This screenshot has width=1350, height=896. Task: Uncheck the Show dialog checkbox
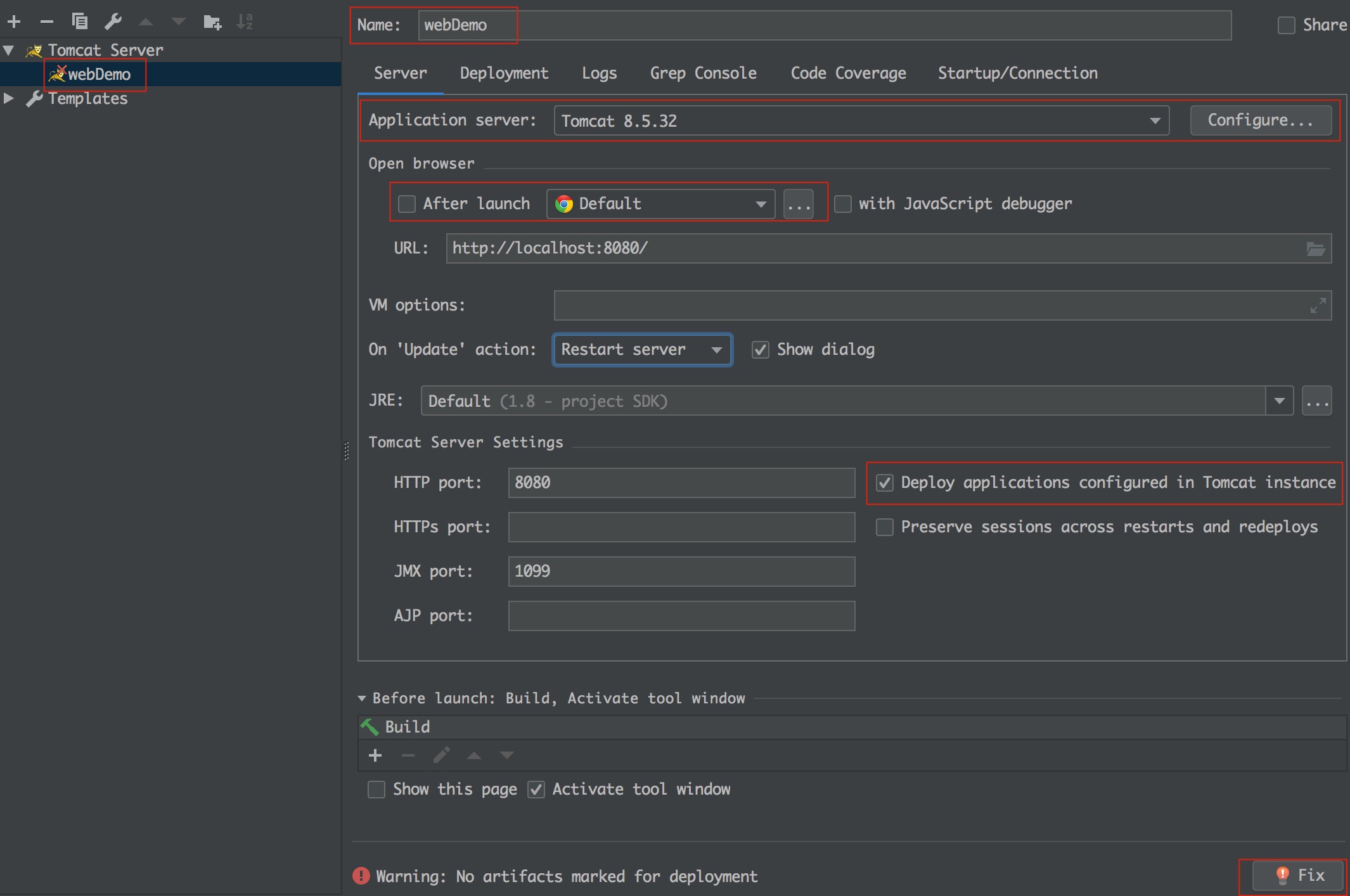pos(760,350)
